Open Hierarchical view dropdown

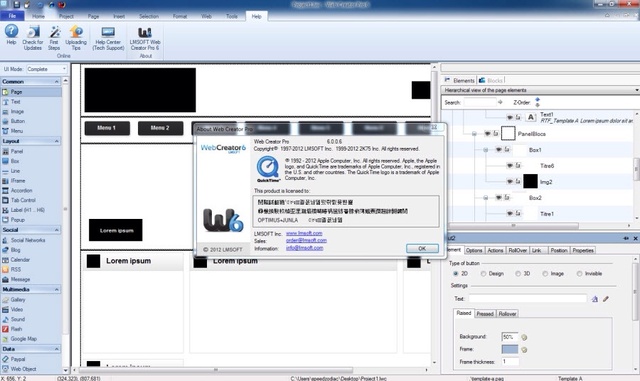click(637, 90)
